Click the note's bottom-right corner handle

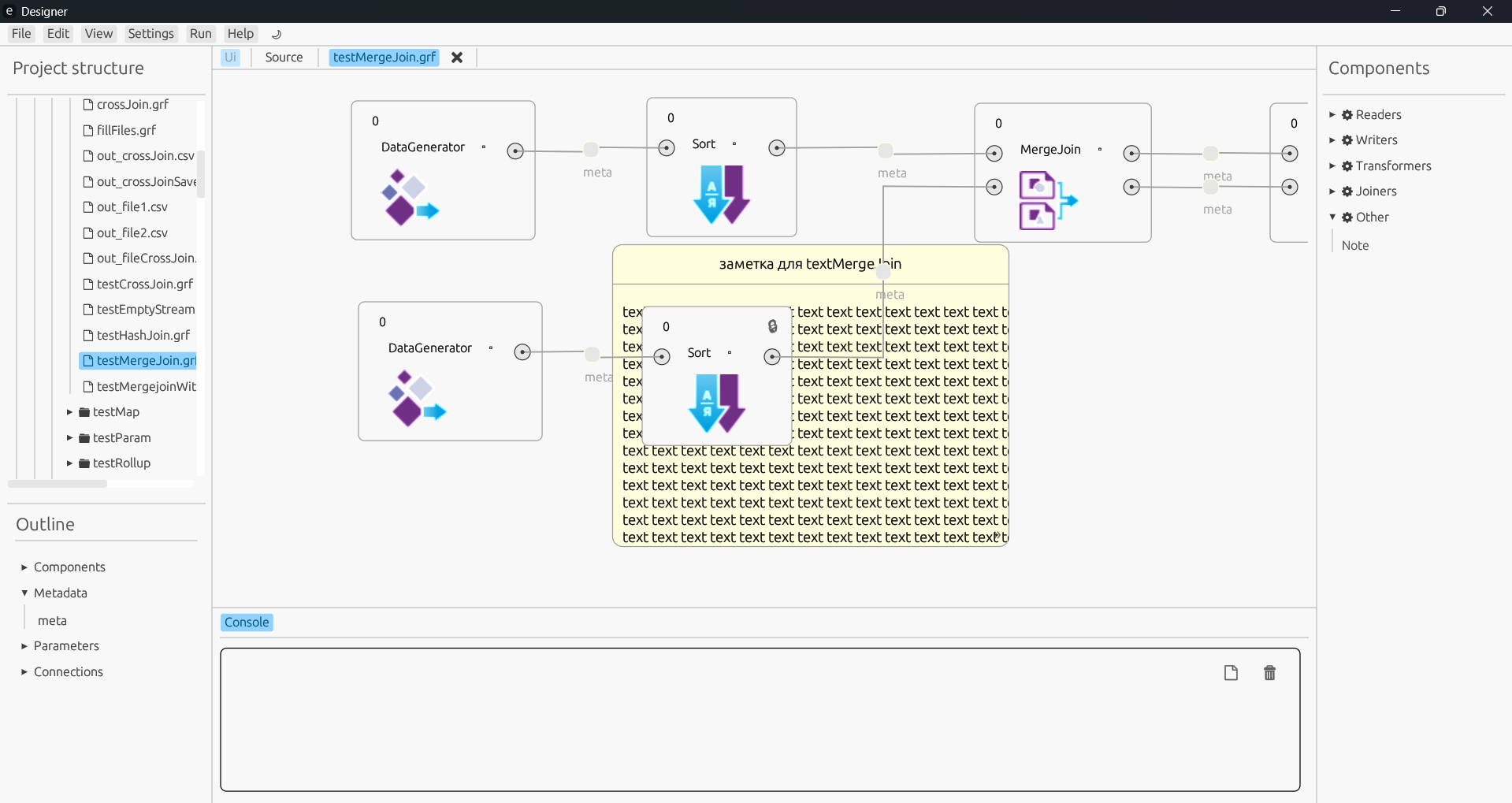pos(997,536)
